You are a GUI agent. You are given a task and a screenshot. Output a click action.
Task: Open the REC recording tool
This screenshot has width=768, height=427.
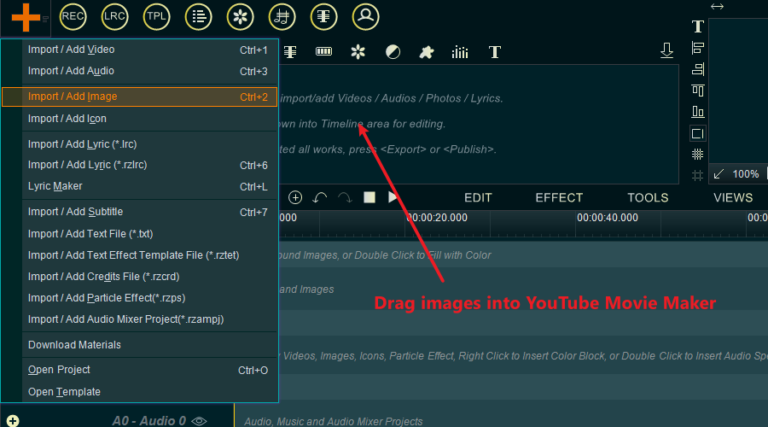(x=72, y=17)
